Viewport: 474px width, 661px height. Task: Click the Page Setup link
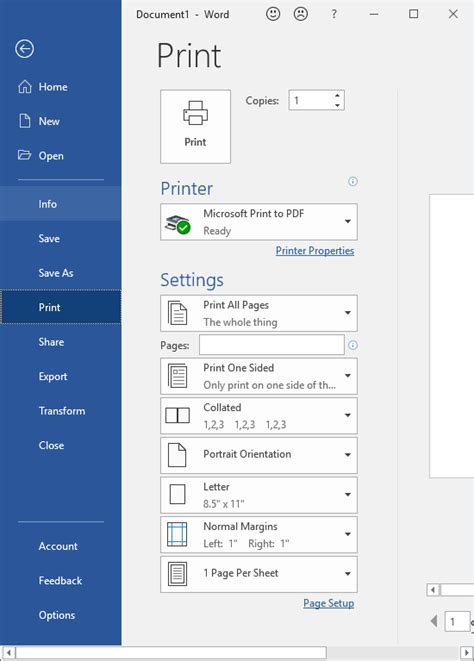(x=329, y=603)
